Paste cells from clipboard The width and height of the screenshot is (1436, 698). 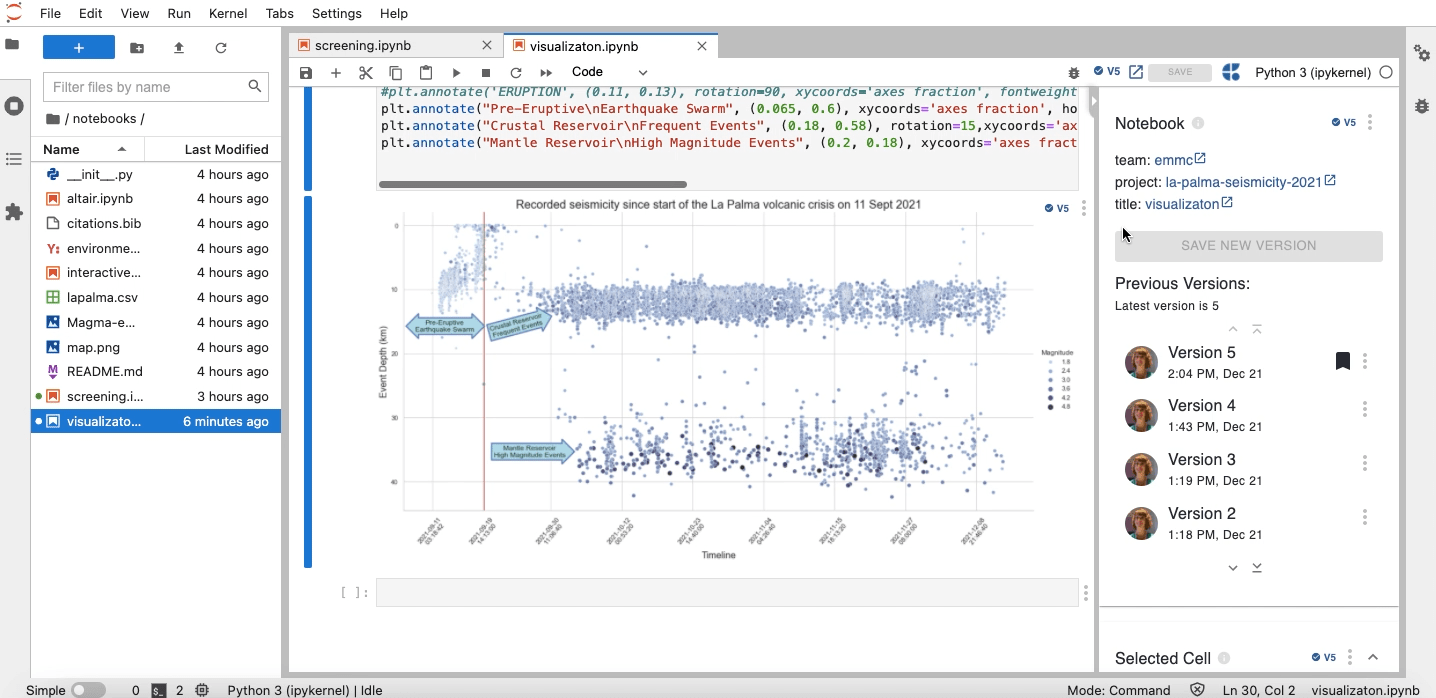click(426, 73)
